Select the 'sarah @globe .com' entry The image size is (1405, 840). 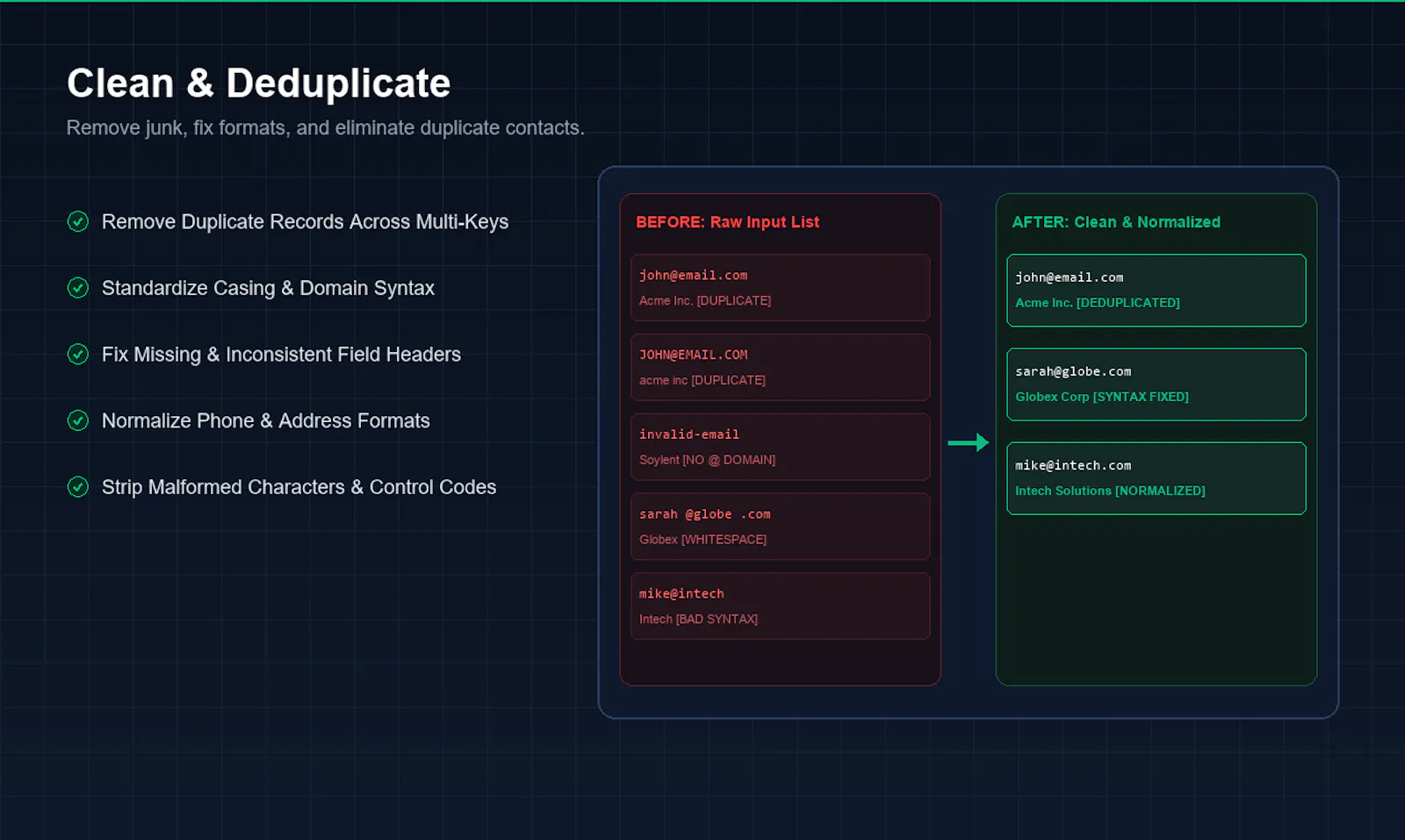tap(705, 514)
